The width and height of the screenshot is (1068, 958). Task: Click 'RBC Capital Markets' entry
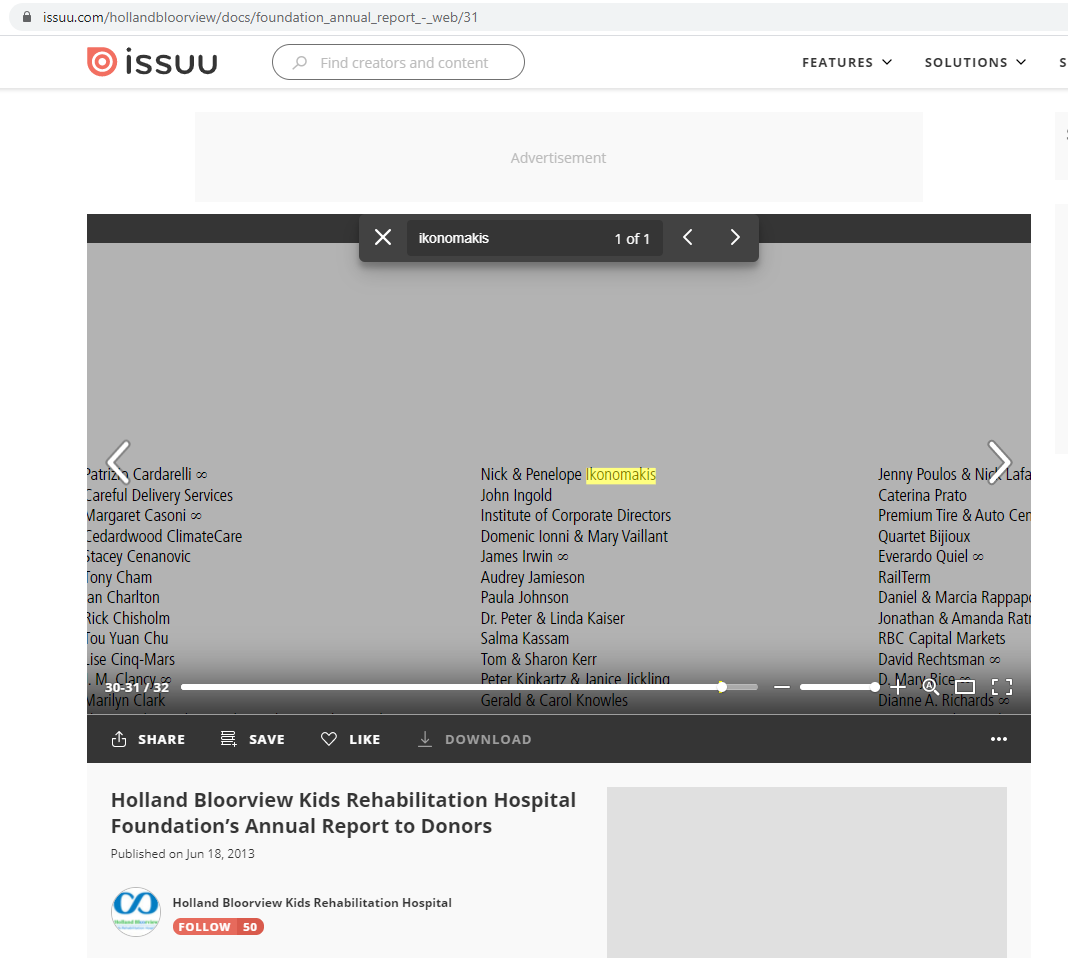click(x=942, y=638)
